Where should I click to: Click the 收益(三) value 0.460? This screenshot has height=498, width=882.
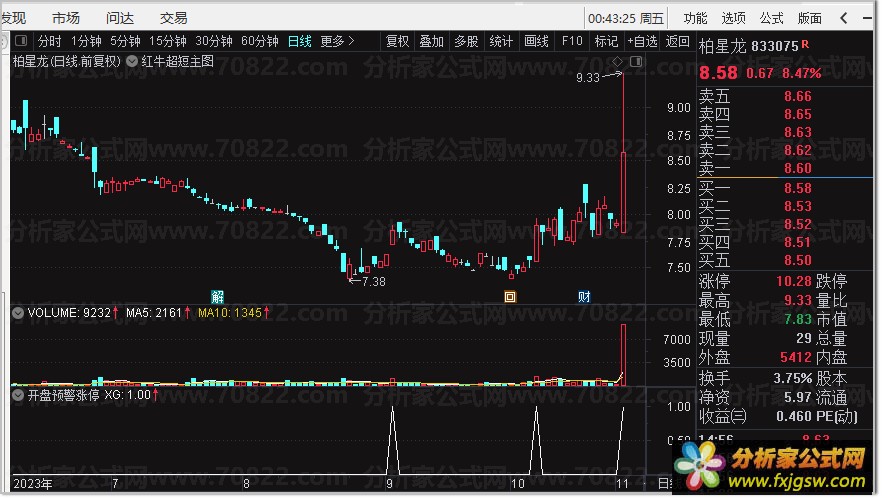(794, 416)
